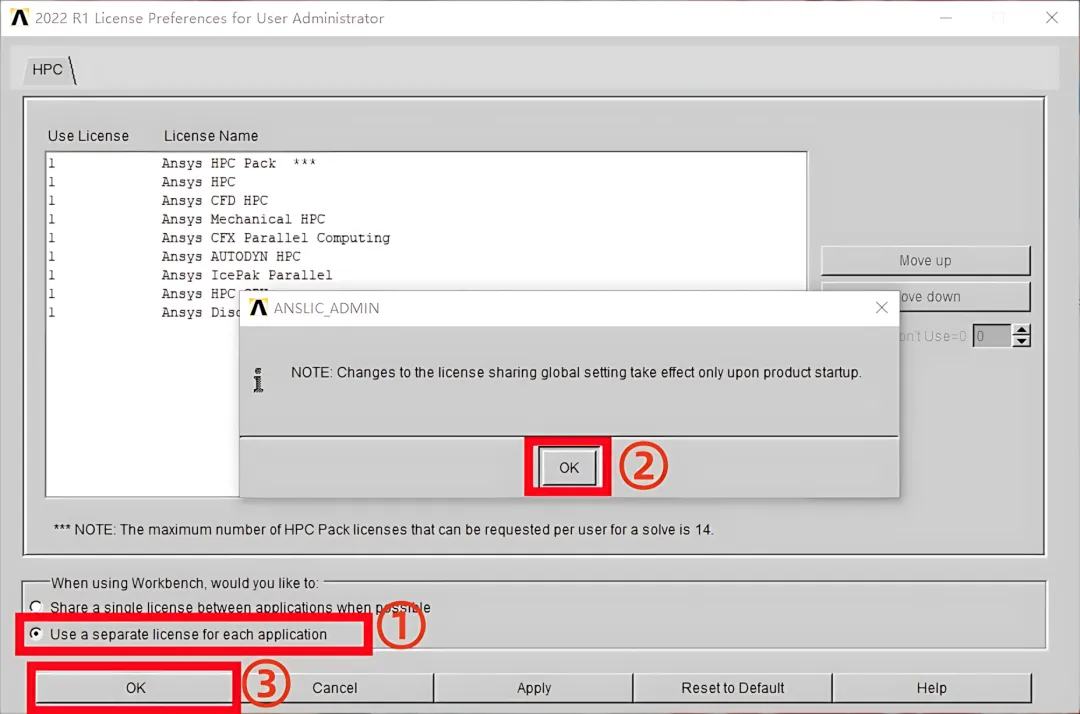1080x714 pixels.
Task: Click OK in the ANSLIC_ADMIN note dialog
Action: click(568, 468)
